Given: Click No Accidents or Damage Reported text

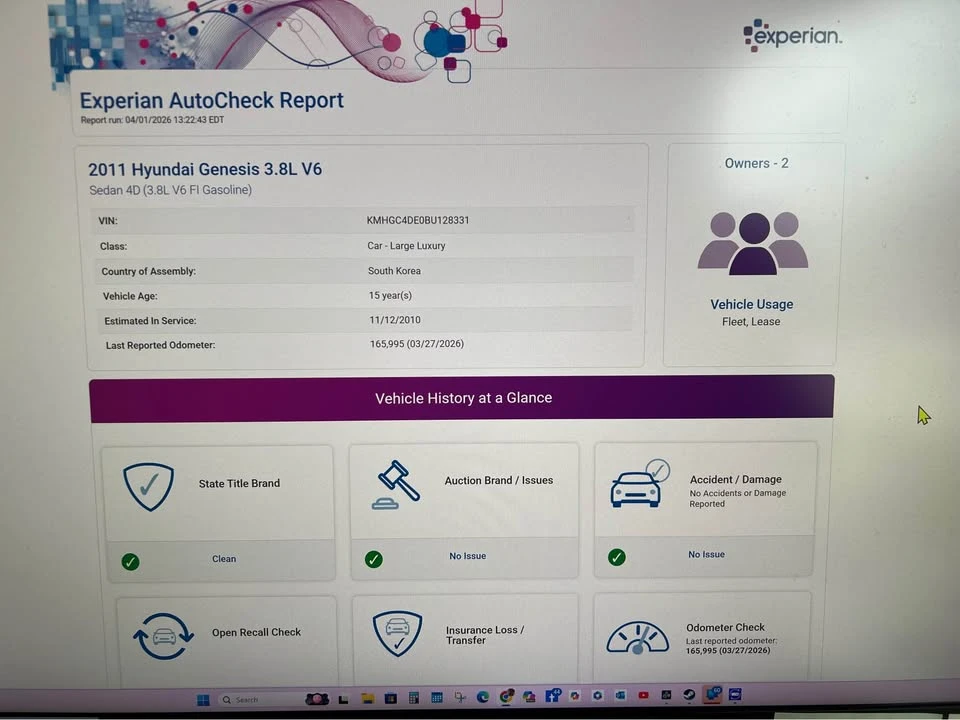Looking at the screenshot, I should pos(738,498).
